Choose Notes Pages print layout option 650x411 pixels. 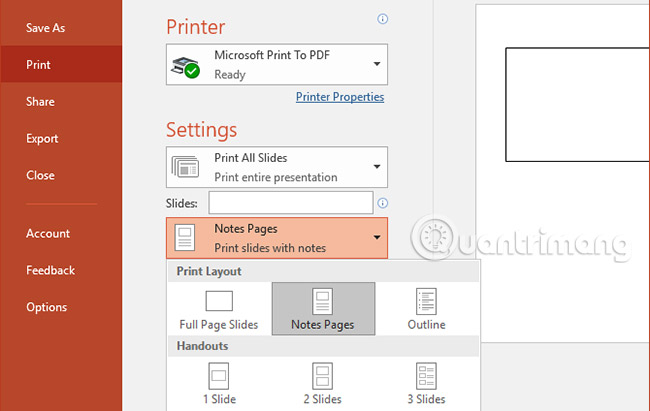tap(323, 309)
